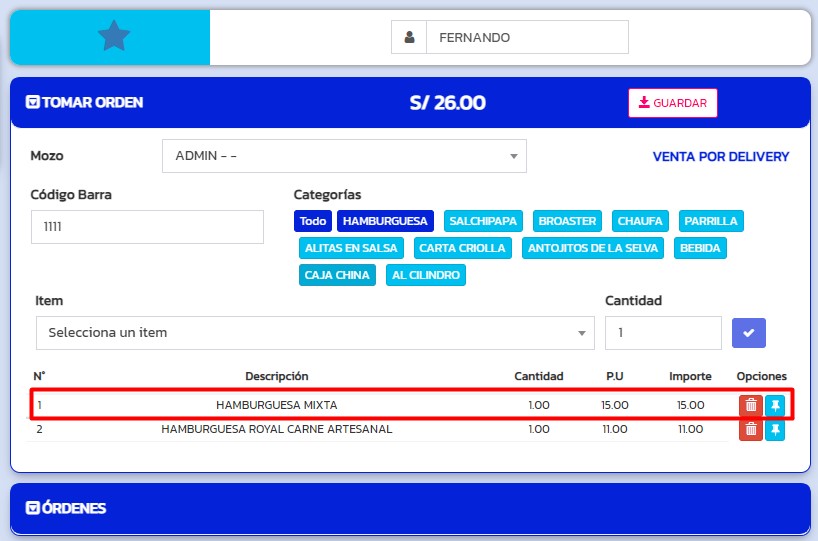The width and height of the screenshot is (818, 541).
Task: Open the Venta por Delivery link
Action: pos(720,157)
